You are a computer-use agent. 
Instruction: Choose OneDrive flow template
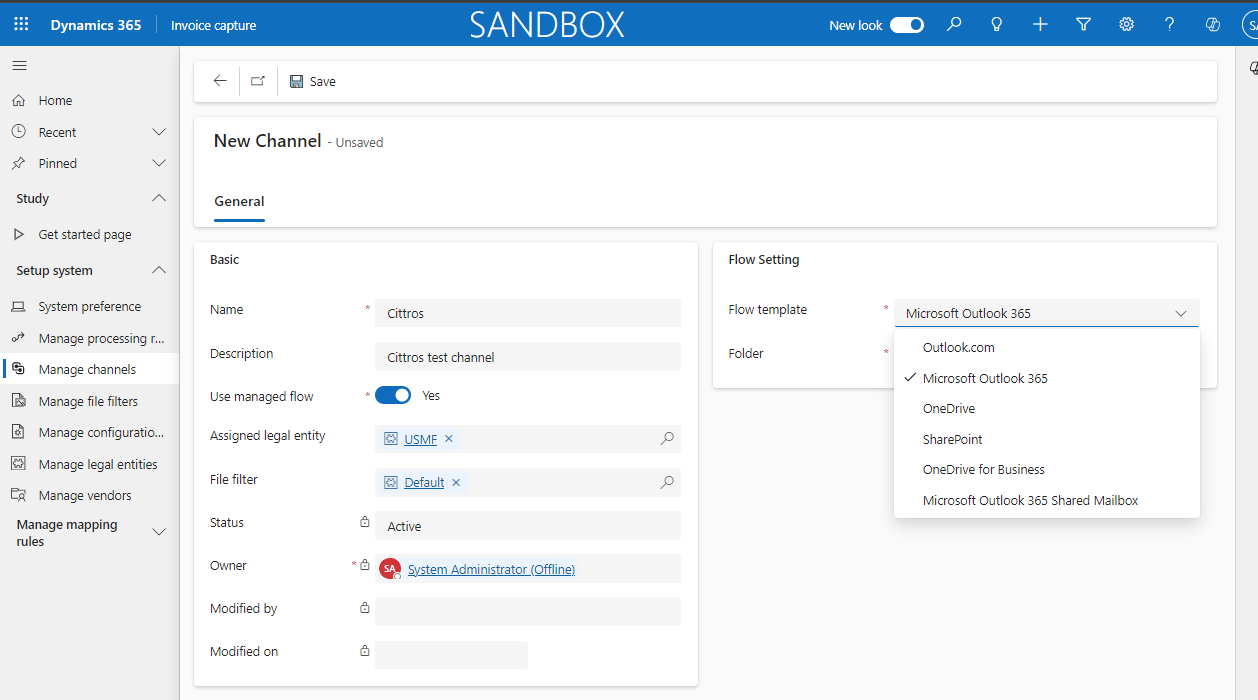[1047, 409]
